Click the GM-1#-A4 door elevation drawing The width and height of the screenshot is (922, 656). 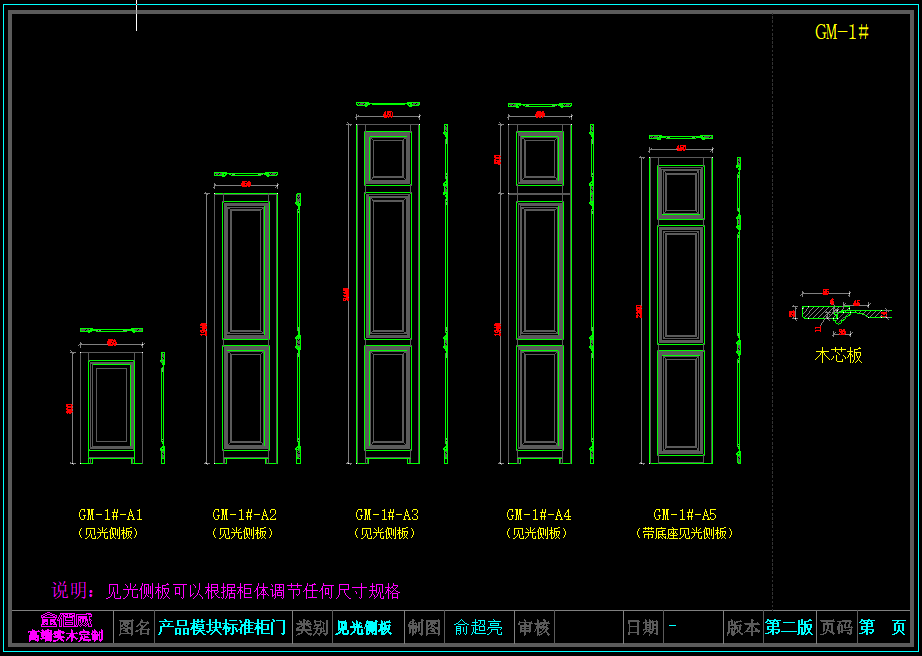coord(539,294)
